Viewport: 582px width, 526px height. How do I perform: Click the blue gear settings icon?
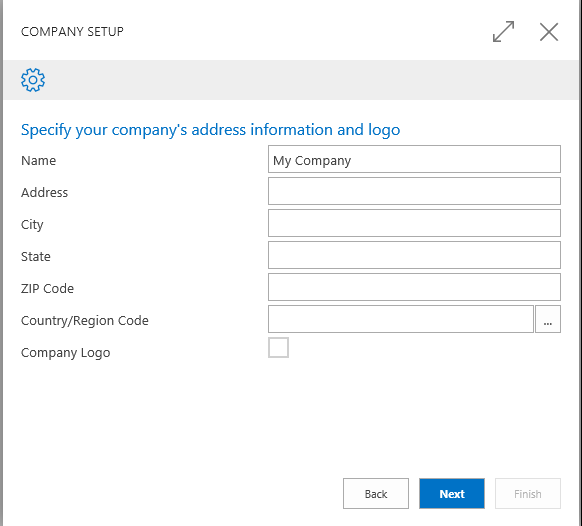click(33, 80)
